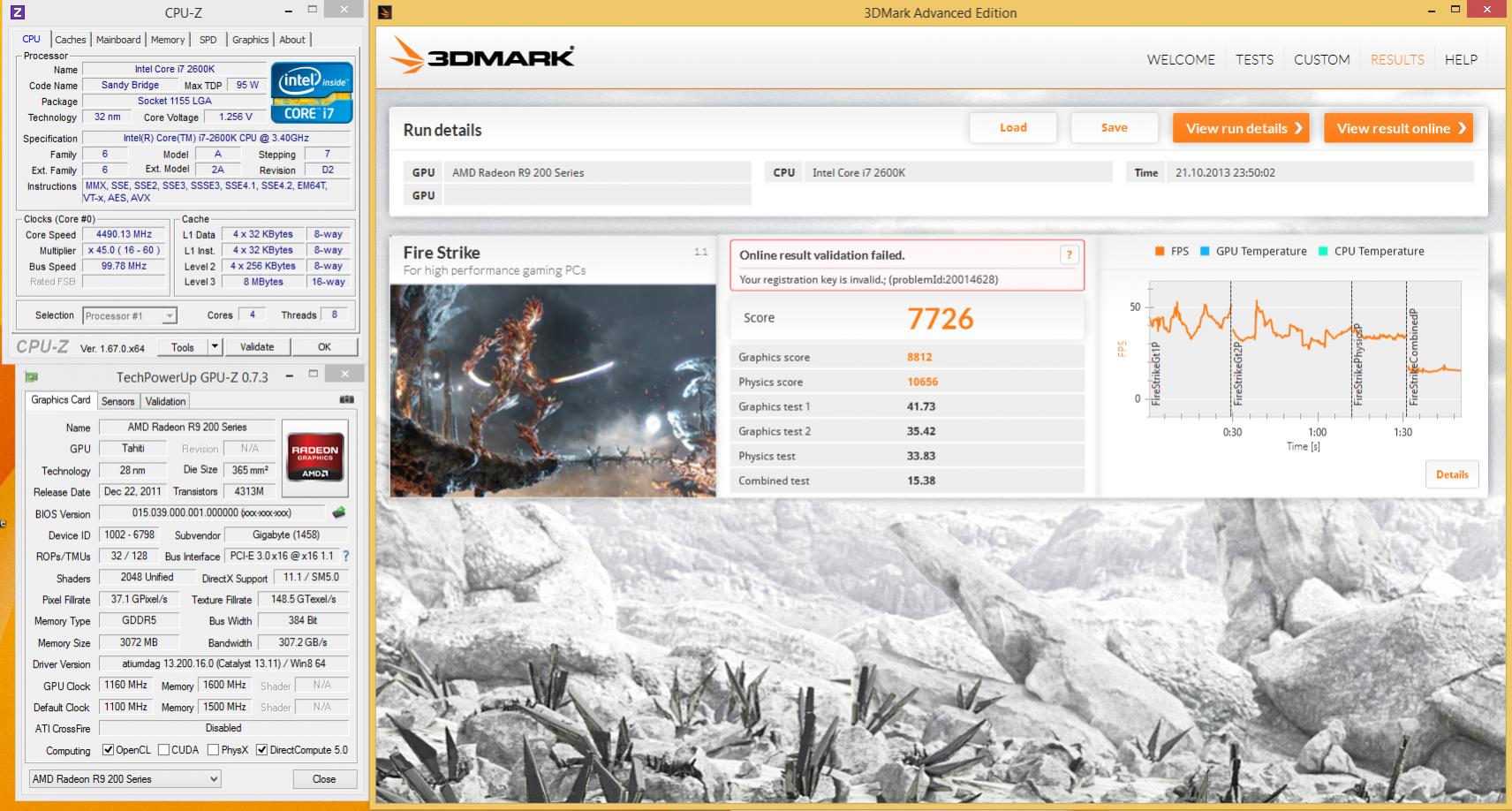Open the TESTS menu in 3DMark
Screen dimensions: 1512x811
(x=1254, y=59)
